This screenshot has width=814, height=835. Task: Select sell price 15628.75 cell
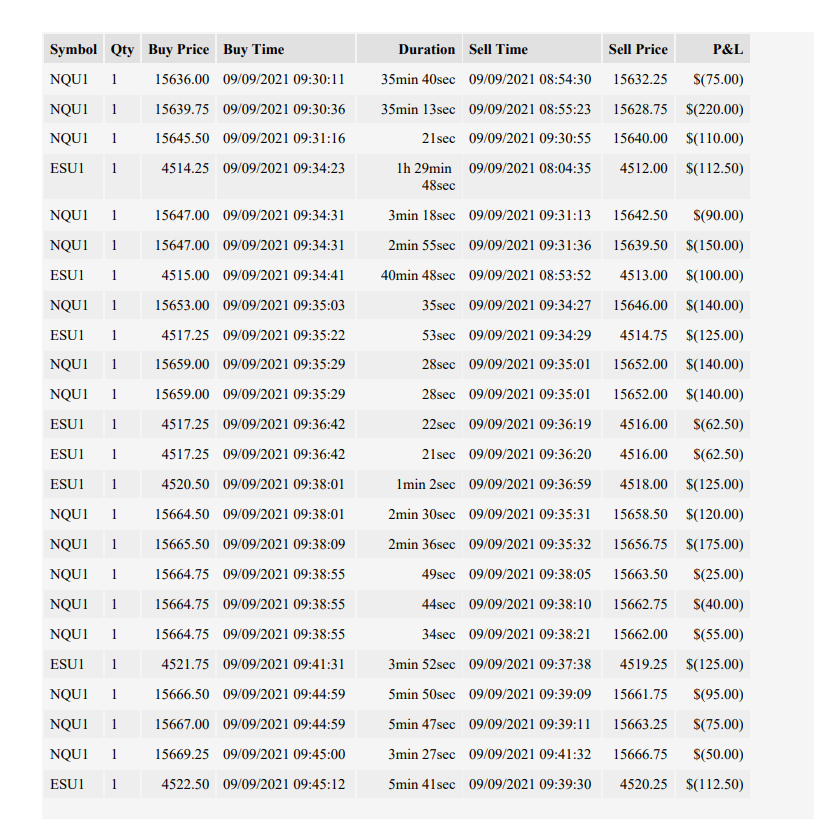pyautogui.click(x=638, y=109)
